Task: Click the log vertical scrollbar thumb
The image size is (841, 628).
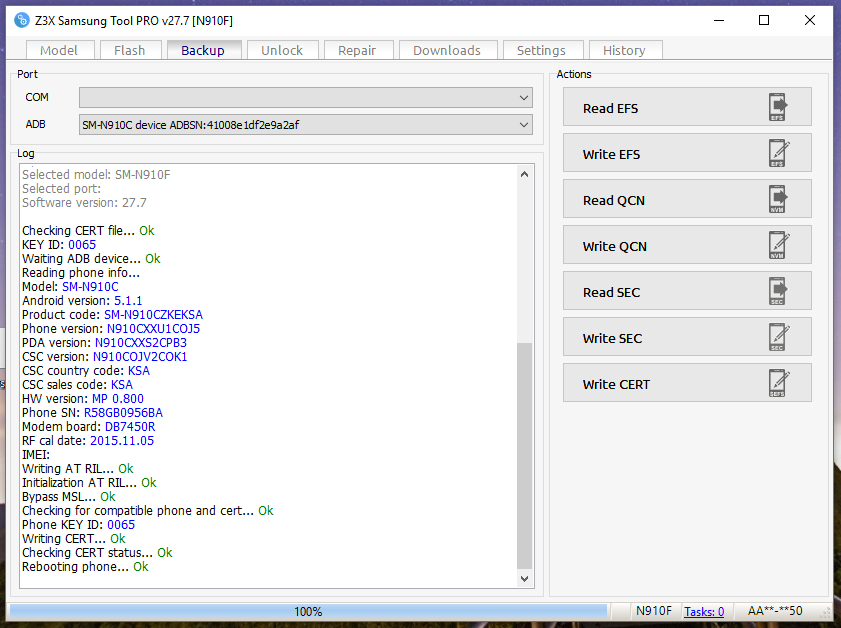Action: 525,456
